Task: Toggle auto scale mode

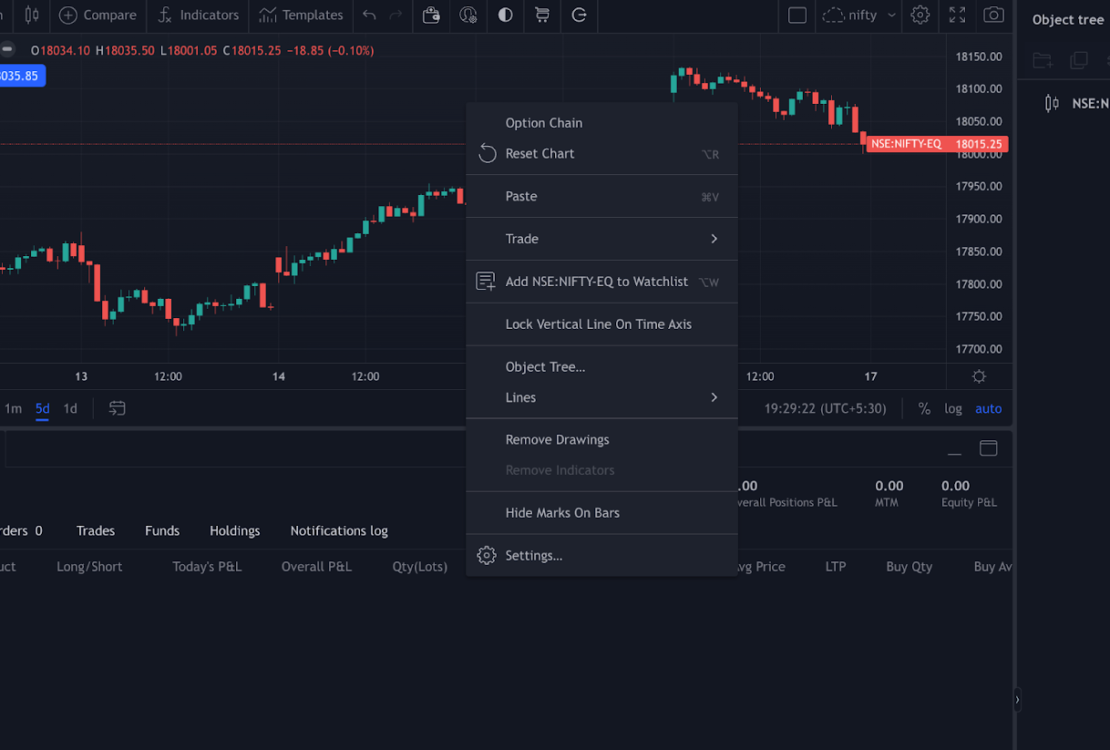Action: tap(988, 409)
